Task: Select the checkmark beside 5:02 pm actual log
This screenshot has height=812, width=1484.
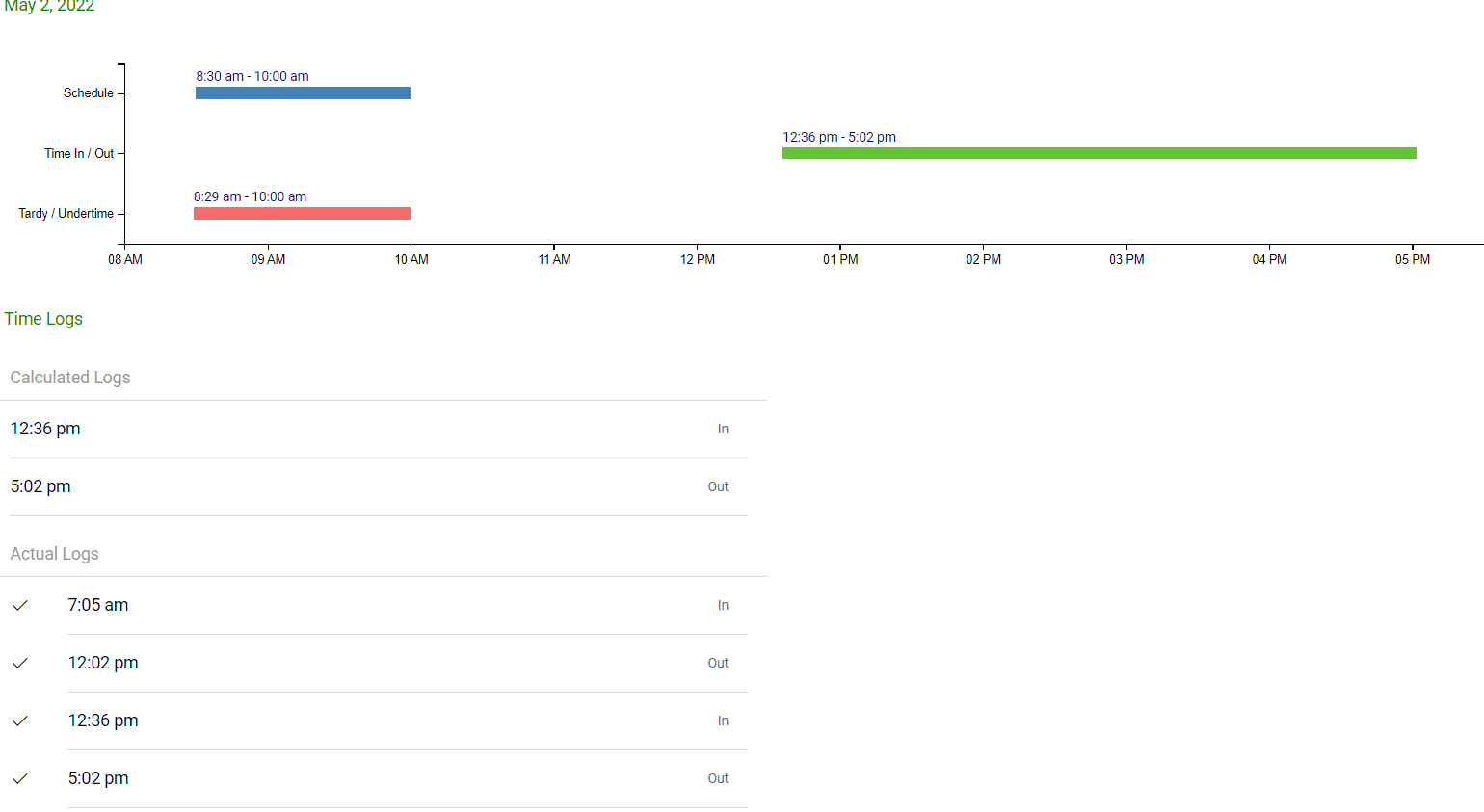Action: (x=20, y=778)
